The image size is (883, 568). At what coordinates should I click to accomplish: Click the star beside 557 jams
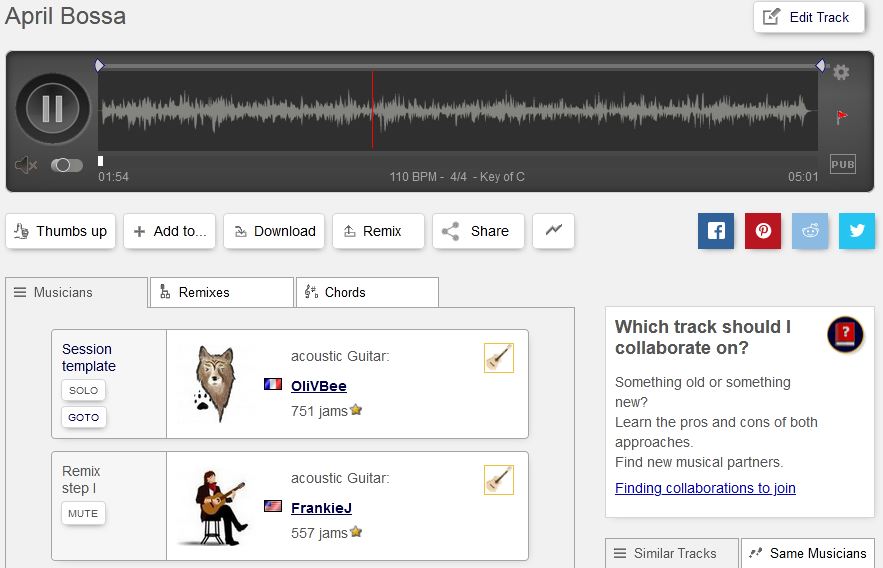(x=356, y=531)
